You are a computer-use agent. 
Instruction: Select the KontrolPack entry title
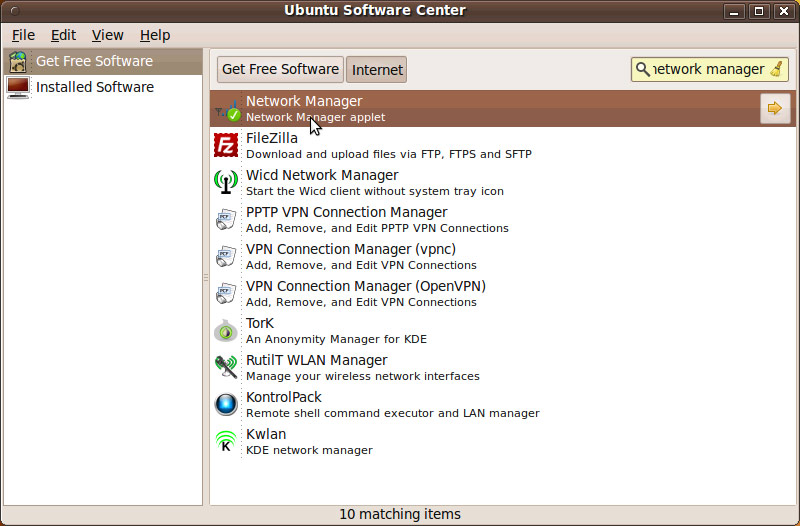pyautogui.click(x=284, y=397)
